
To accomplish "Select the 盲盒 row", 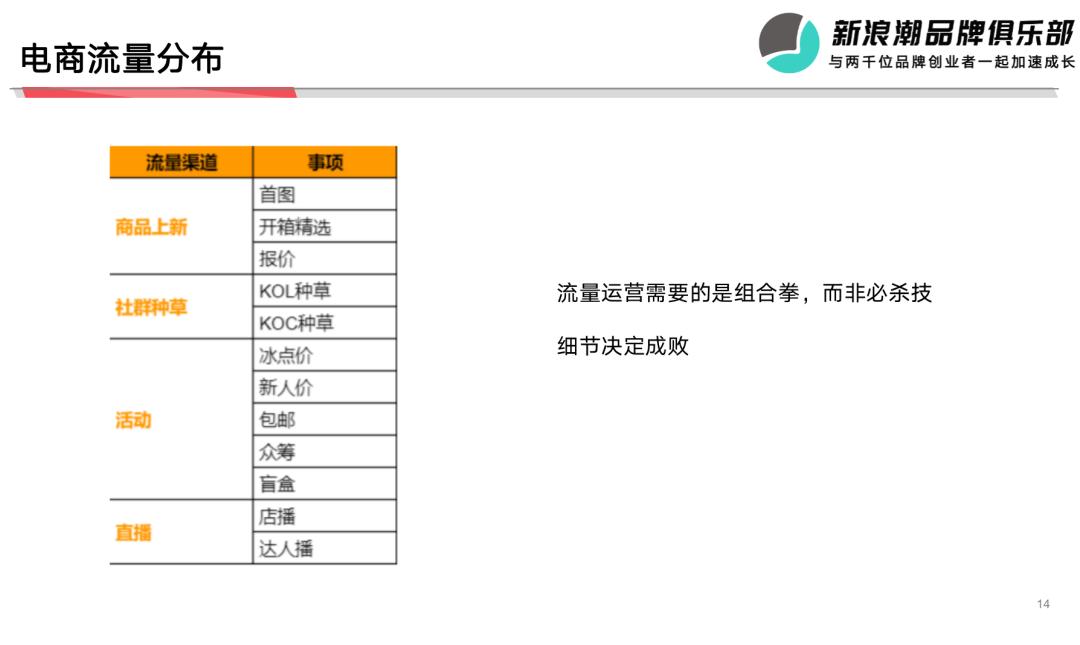I will [322, 482].
